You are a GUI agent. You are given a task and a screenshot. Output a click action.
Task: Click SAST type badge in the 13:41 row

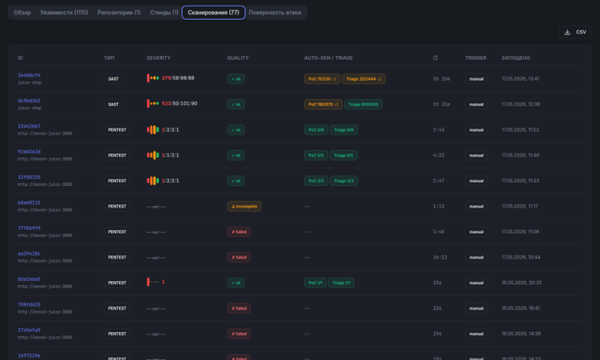(x=113, y=79)
